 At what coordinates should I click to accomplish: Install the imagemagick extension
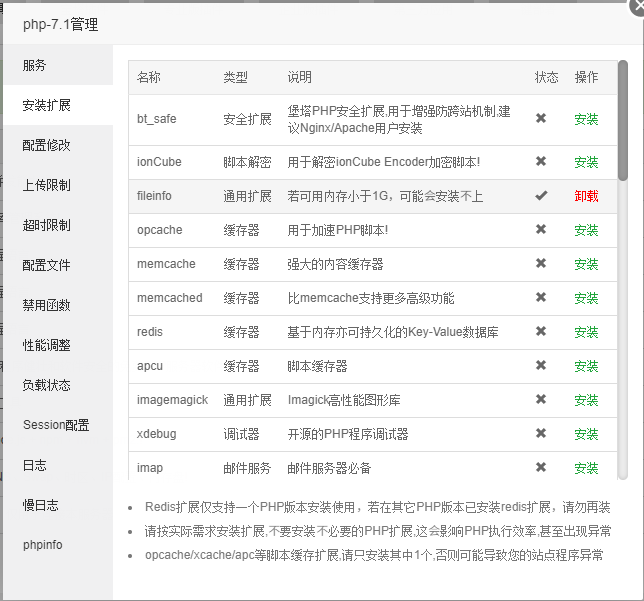pyautogui.click(x=586, y=400)
